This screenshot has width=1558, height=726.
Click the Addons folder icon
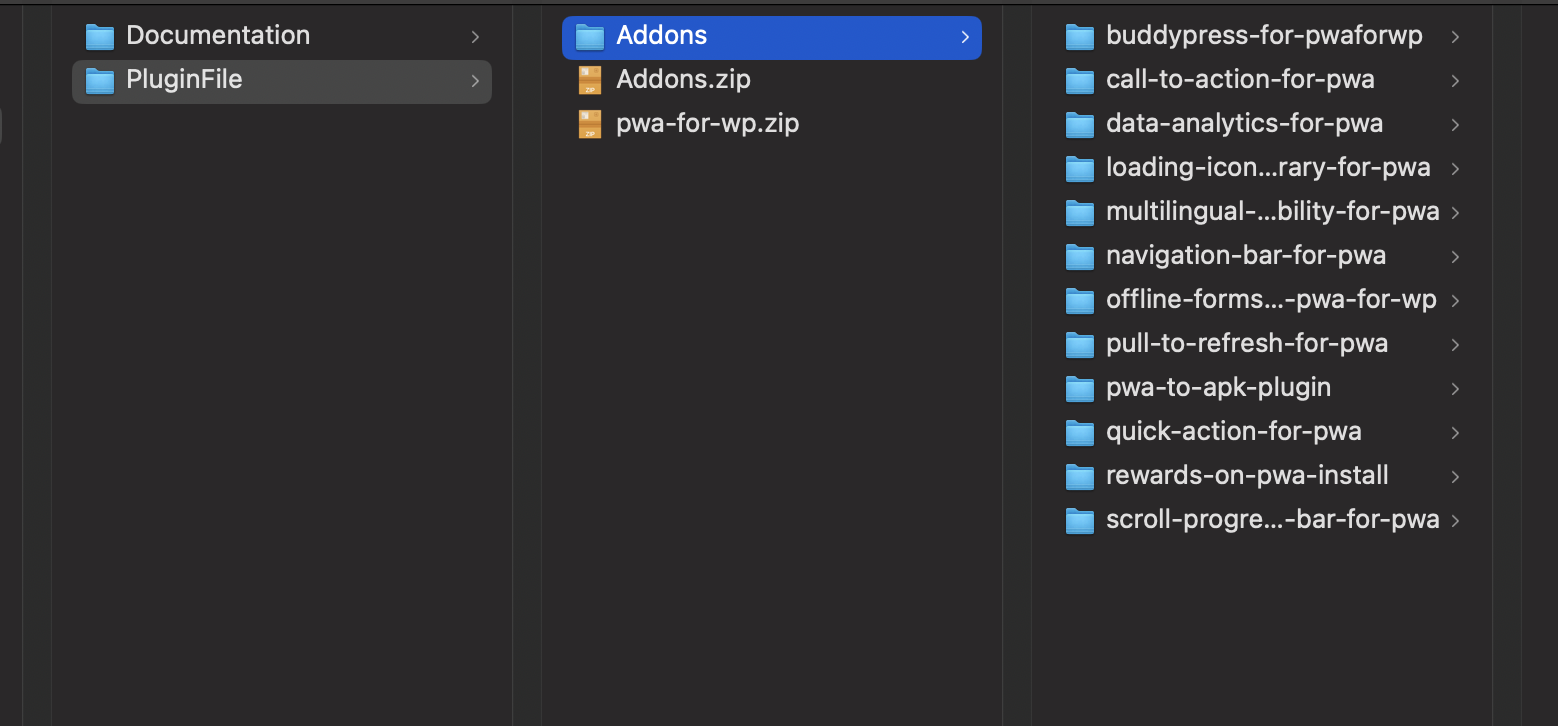590,36
